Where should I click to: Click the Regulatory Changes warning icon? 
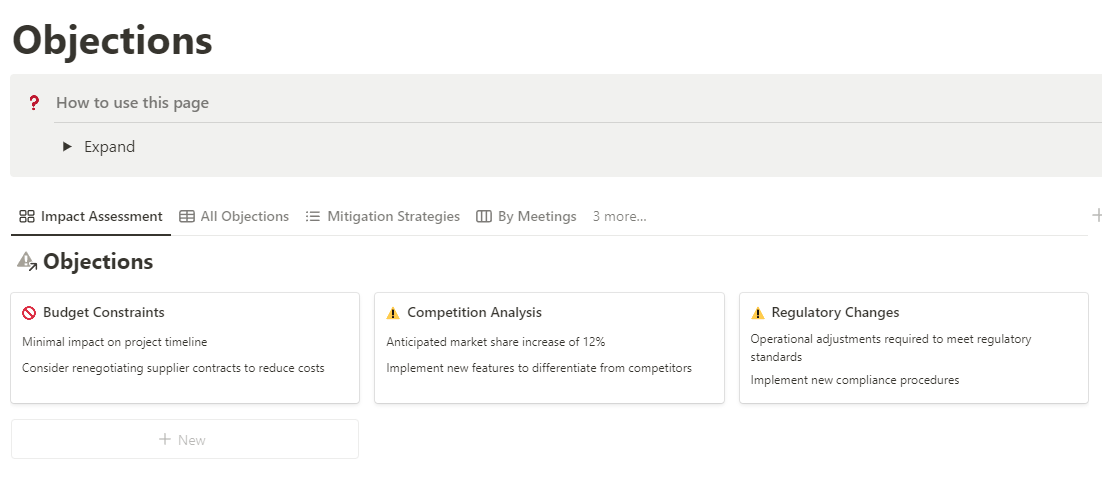pyautogui.click(x=757, y=313)
